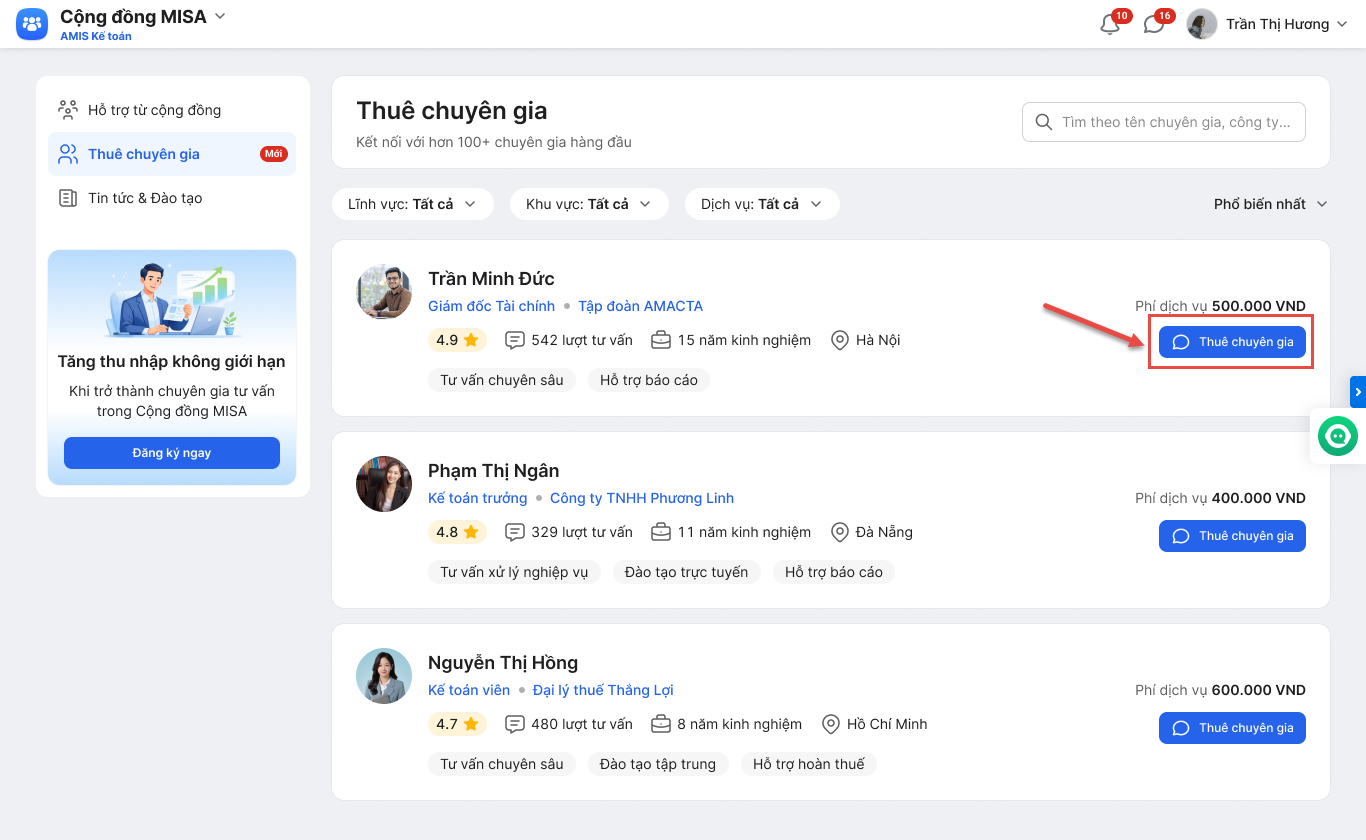Open the Dịch vụ filter dropdown
Screen dimensions: 1366x840
pyautogui.click(x=762, y=204)
